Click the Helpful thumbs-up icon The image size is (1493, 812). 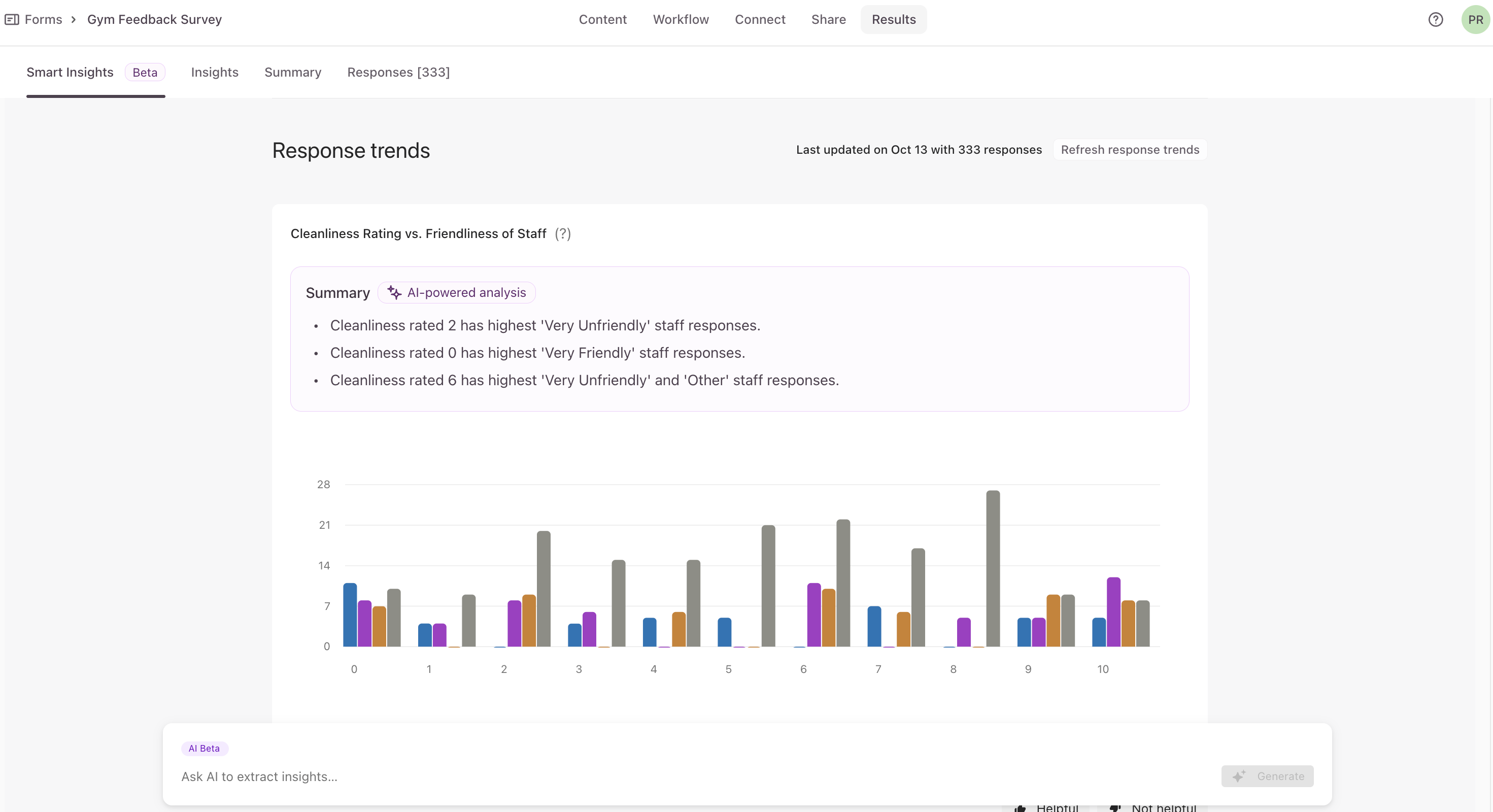point(1021,808)
